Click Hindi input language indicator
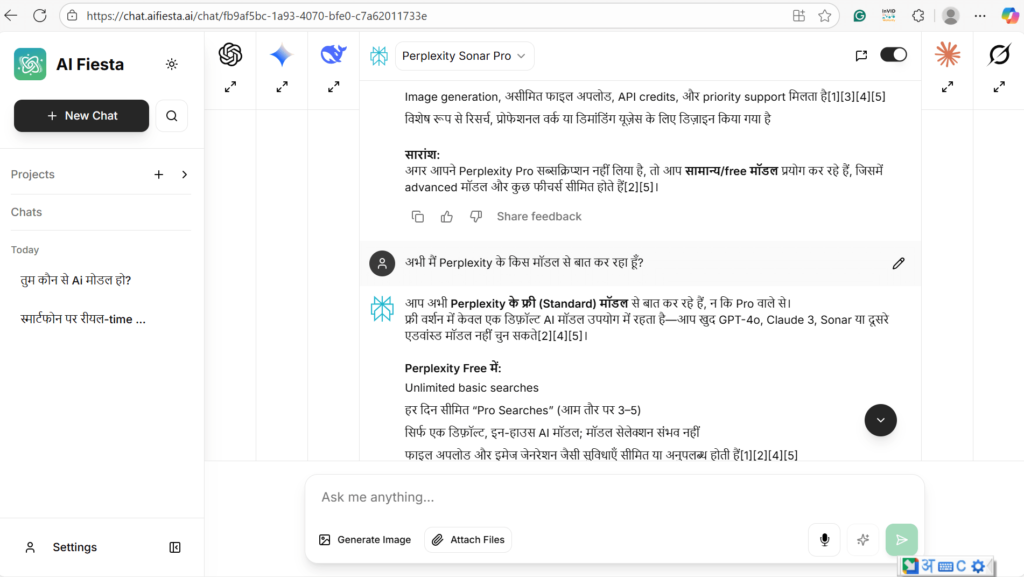Image resolution: width=1024 pixels, height=577 pixels. tap(927, 565)
